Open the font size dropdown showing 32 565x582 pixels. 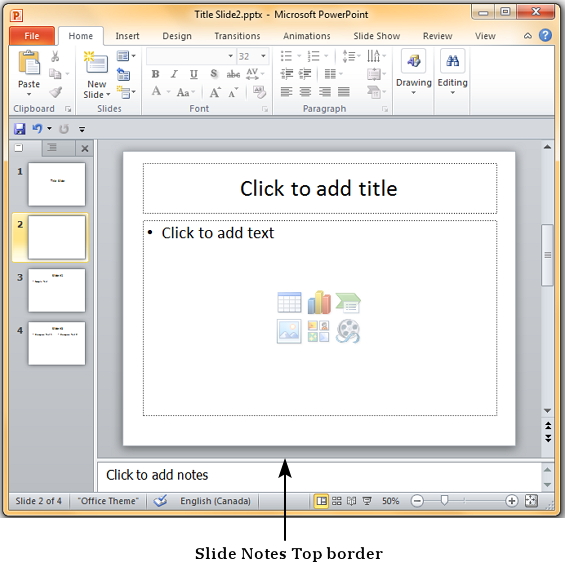(263, 56)
